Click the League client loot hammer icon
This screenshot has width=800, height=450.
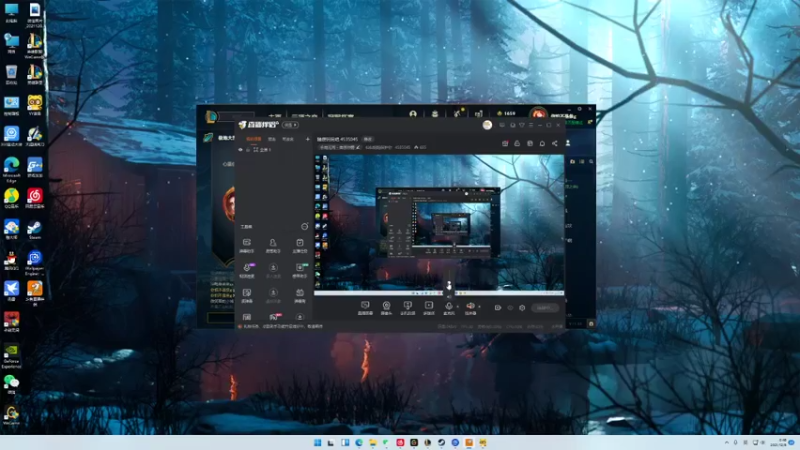457,114
